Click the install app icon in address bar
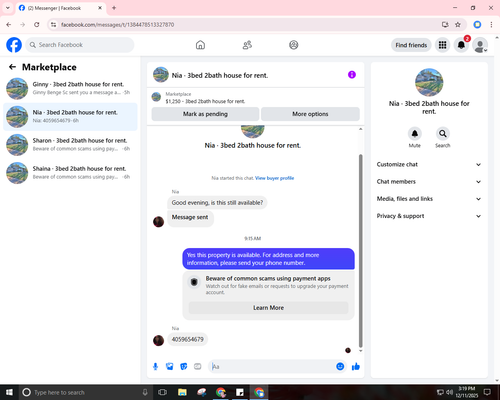Screen dimensions: 500x400 pyautogui.click(x=445, y=25)
